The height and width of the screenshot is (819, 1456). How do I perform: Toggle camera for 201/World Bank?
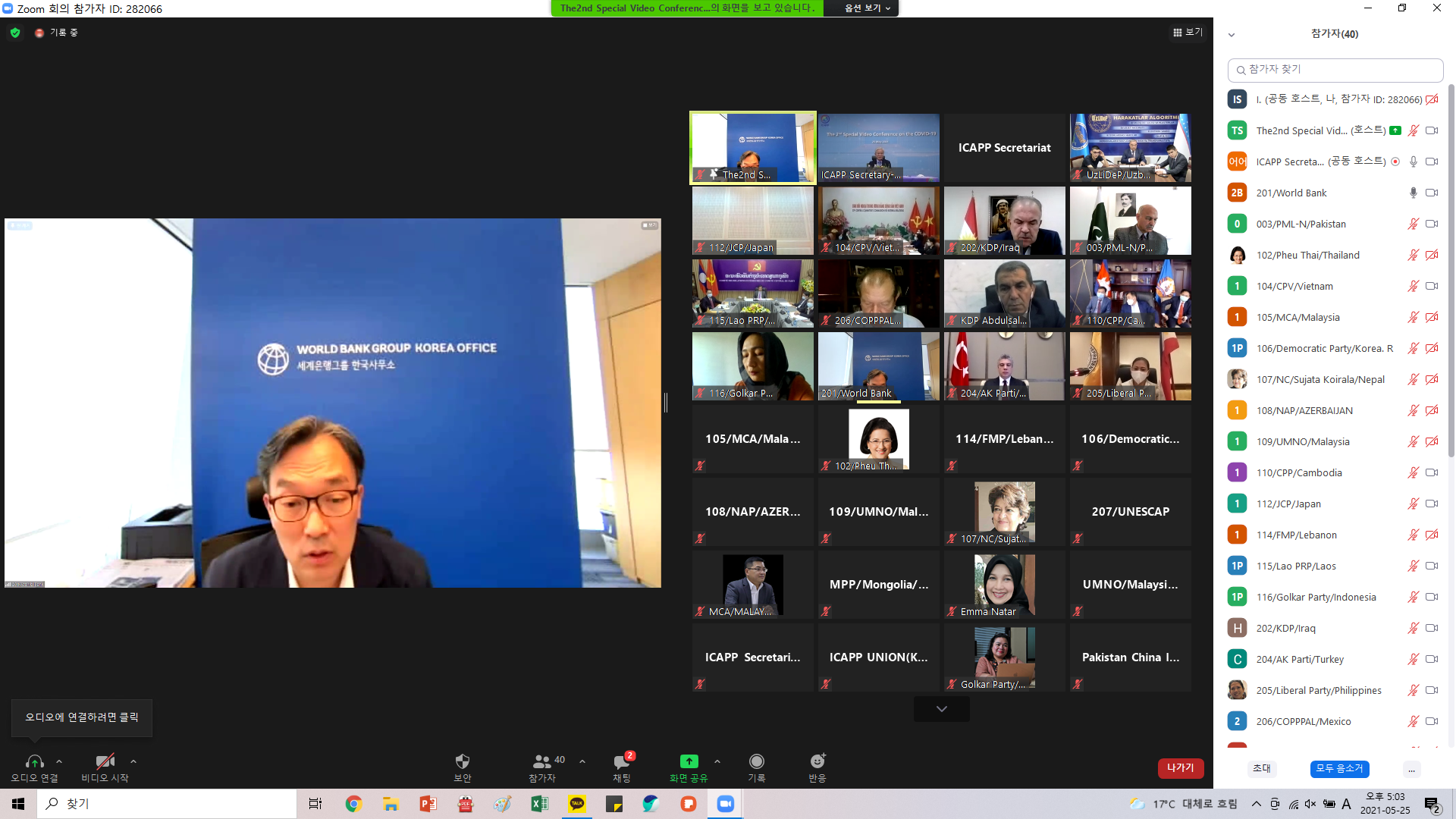point(1432,193)
